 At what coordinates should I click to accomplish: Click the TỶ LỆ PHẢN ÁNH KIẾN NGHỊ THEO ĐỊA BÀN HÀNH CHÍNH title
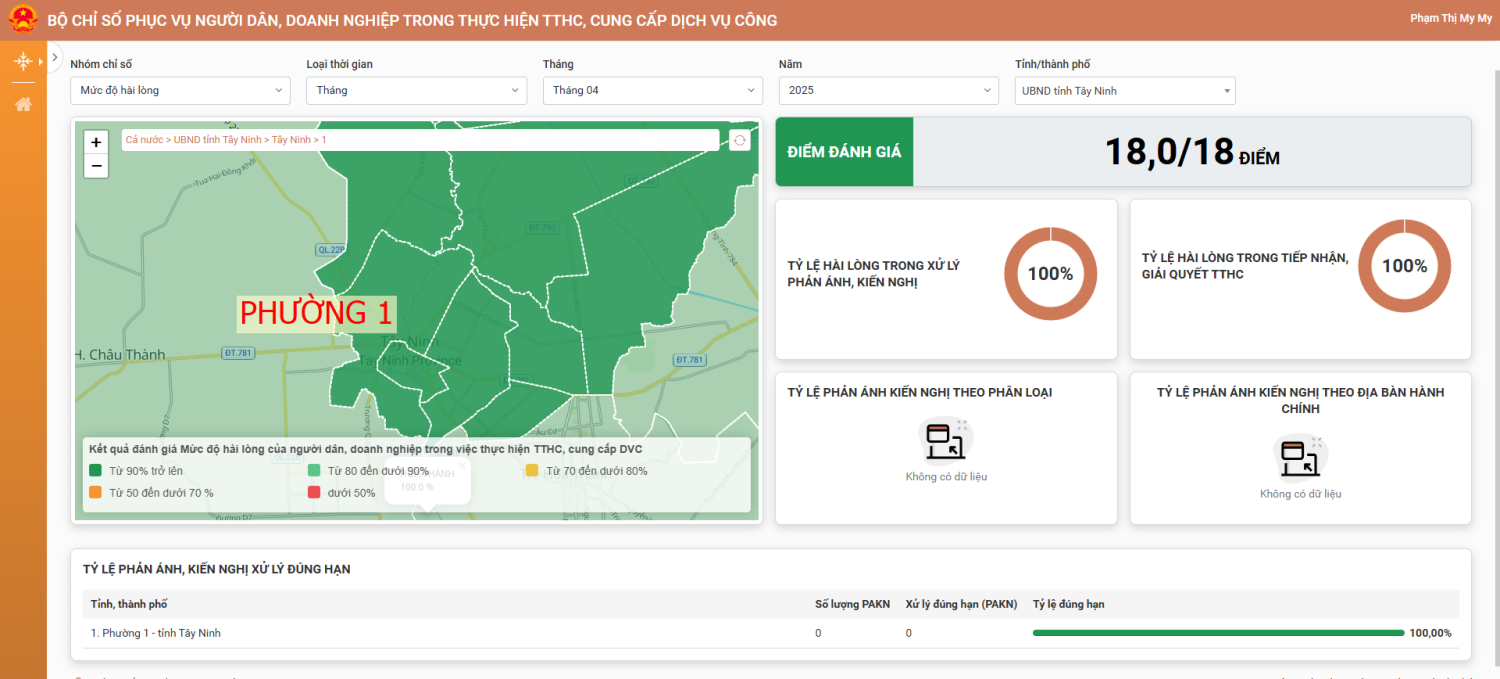coord(1300,400)
